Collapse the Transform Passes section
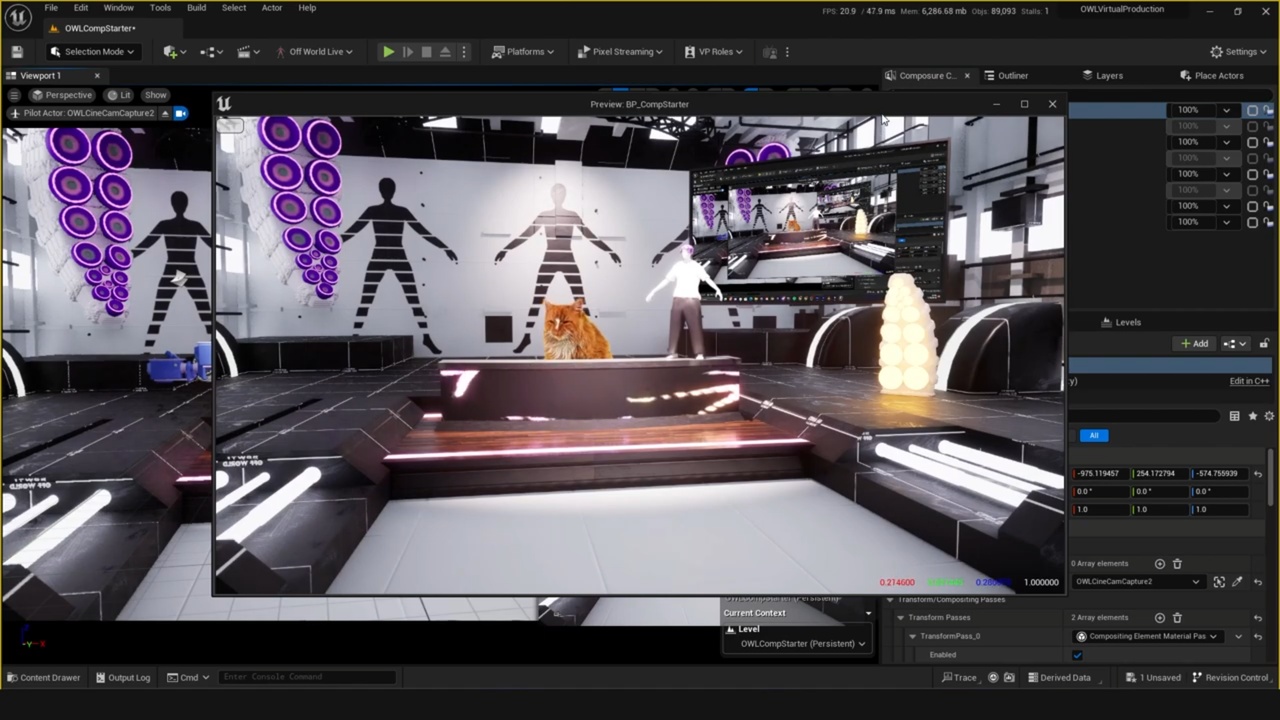 tap(901, 618)
